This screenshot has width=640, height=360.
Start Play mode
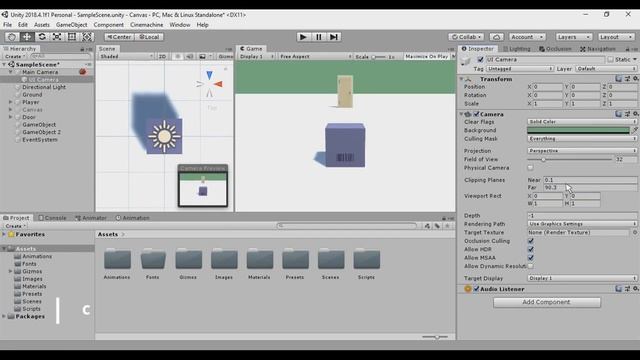coord(303,37)
